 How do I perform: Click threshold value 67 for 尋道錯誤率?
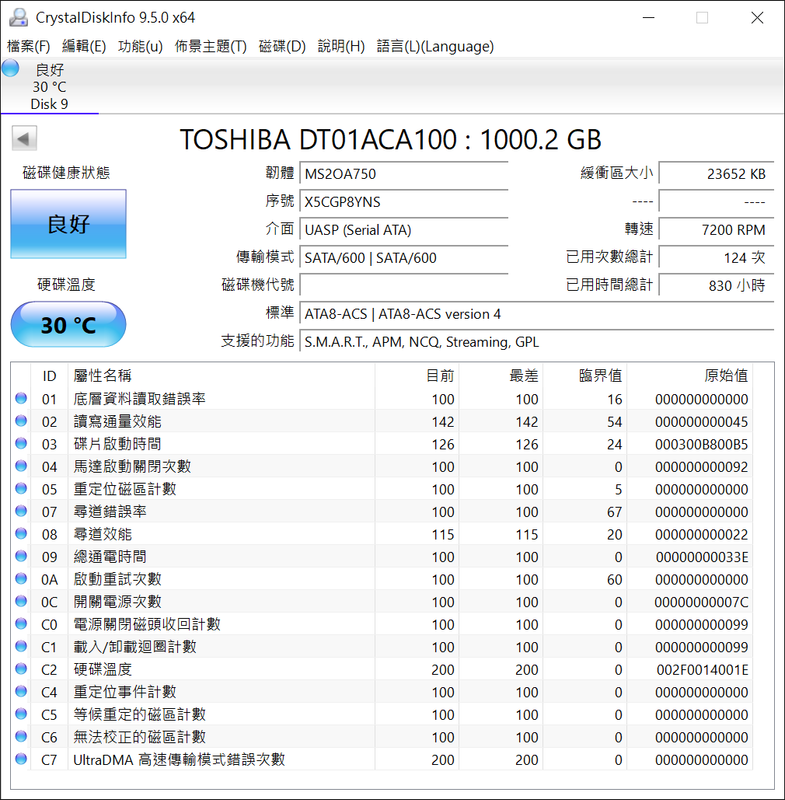pyautogui.click(x=614, y=512)
